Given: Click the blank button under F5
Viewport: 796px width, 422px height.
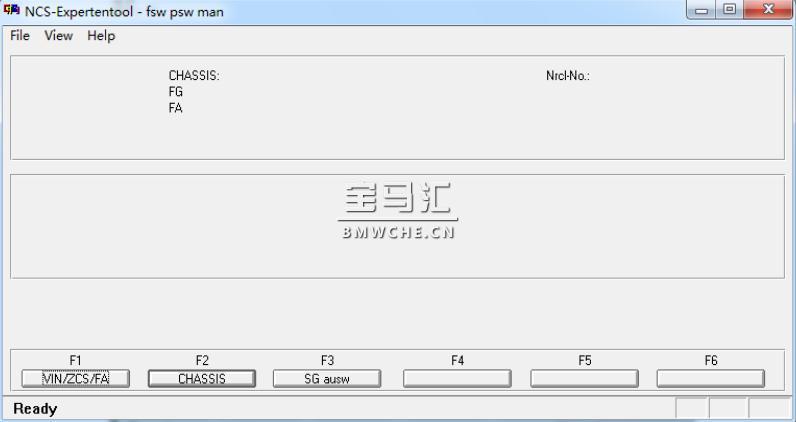Looking at the screenshot, I should click(584, 379).
